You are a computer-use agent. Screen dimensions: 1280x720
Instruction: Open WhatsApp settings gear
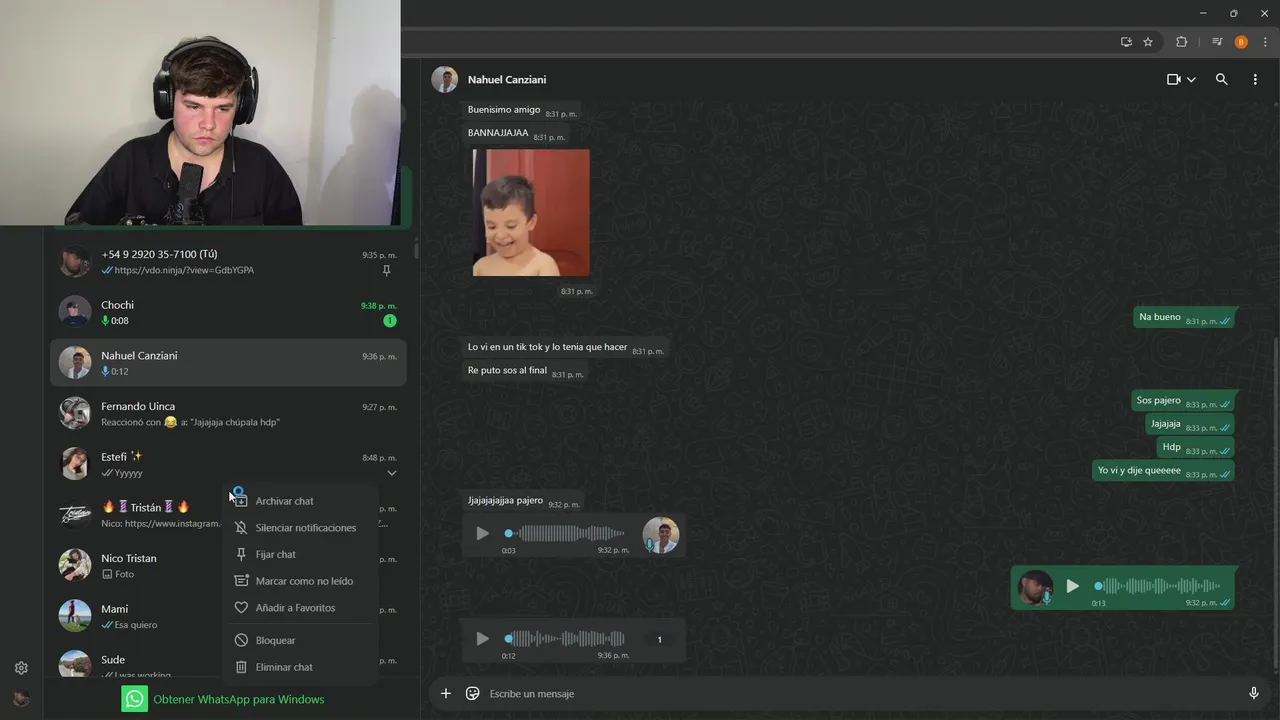coord(21,668)
